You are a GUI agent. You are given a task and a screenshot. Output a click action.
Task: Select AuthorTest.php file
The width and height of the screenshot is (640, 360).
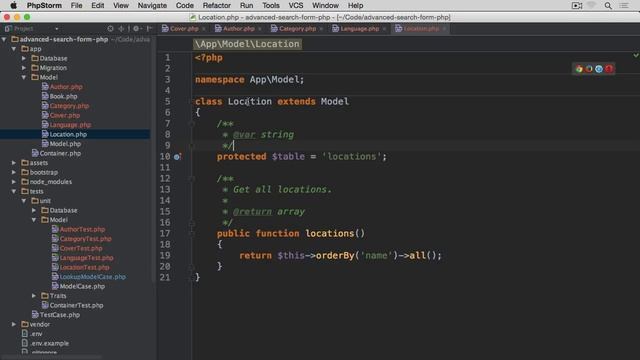pos(82,229)
